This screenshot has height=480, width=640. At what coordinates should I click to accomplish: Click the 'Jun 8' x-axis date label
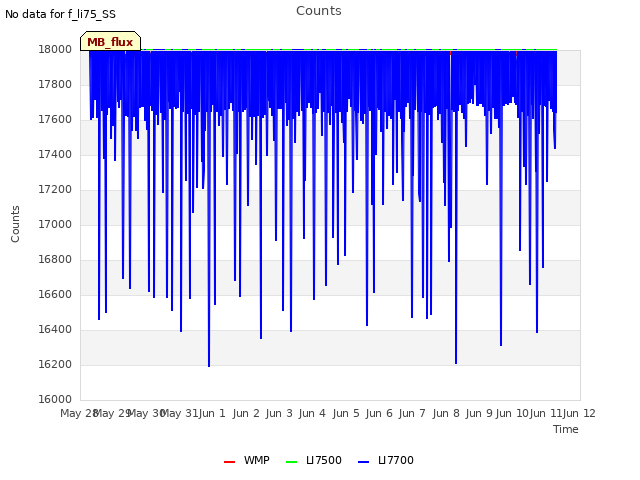point(446,413)
